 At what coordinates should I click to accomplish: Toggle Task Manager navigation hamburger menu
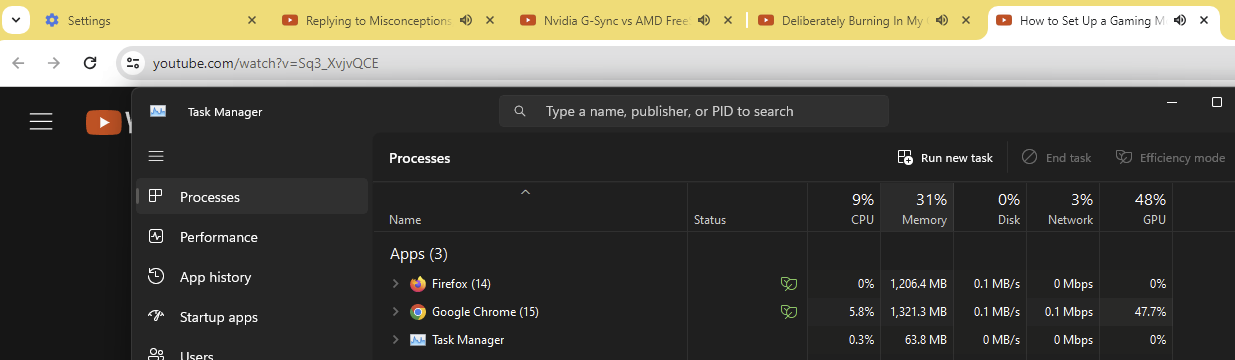tap(156, 157)
